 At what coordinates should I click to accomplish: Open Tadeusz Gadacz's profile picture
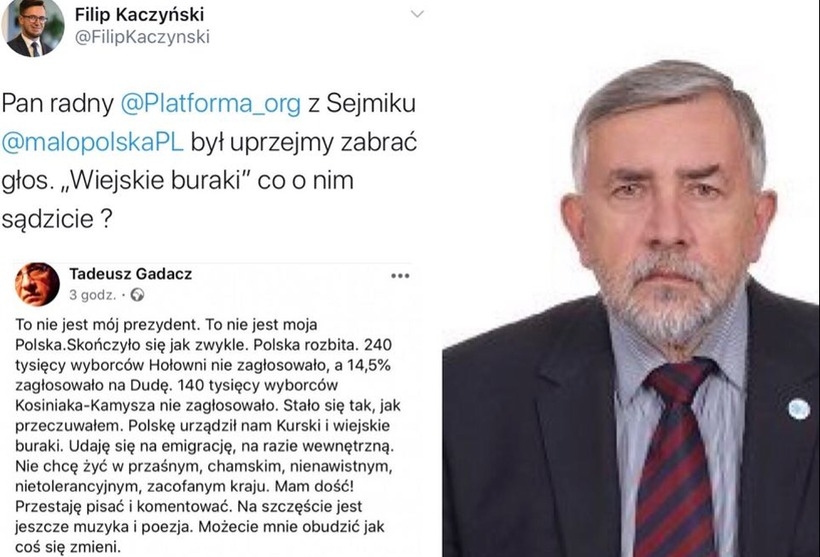tap(37, 284)
